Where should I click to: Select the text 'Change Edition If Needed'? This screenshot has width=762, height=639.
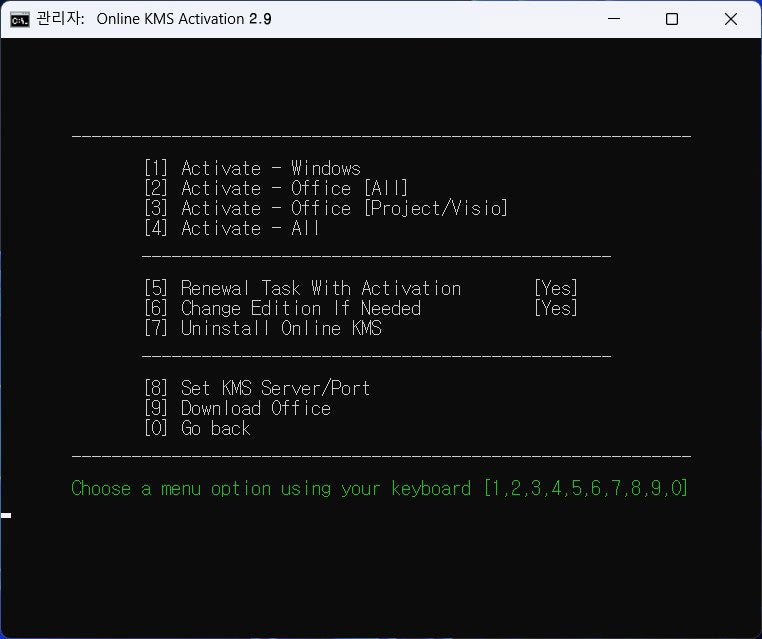(301, 308)
